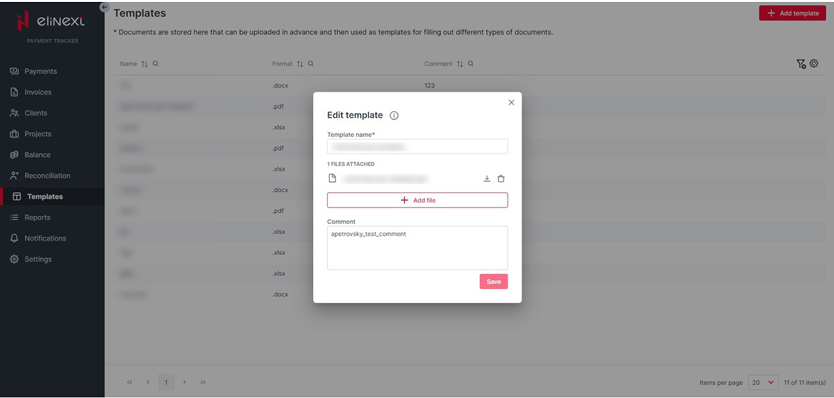Search within the Format column

(x=311, y=63)
